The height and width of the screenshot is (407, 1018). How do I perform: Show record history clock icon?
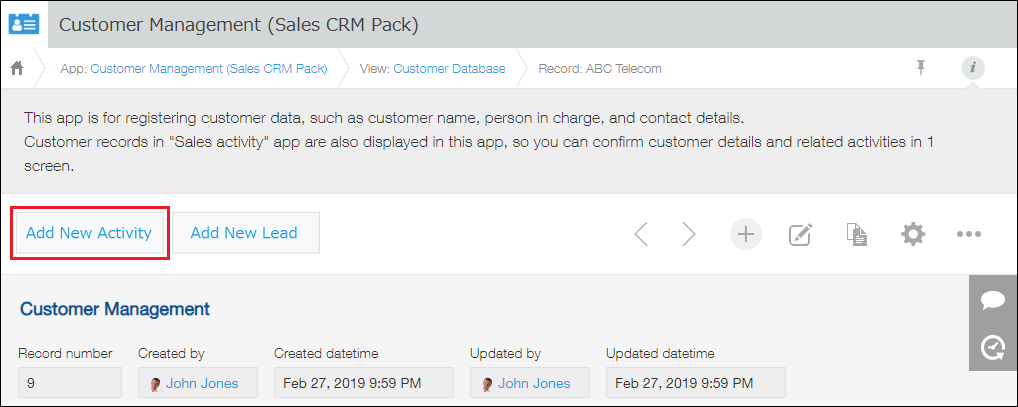pyautogui.click(x=993, y=347)
